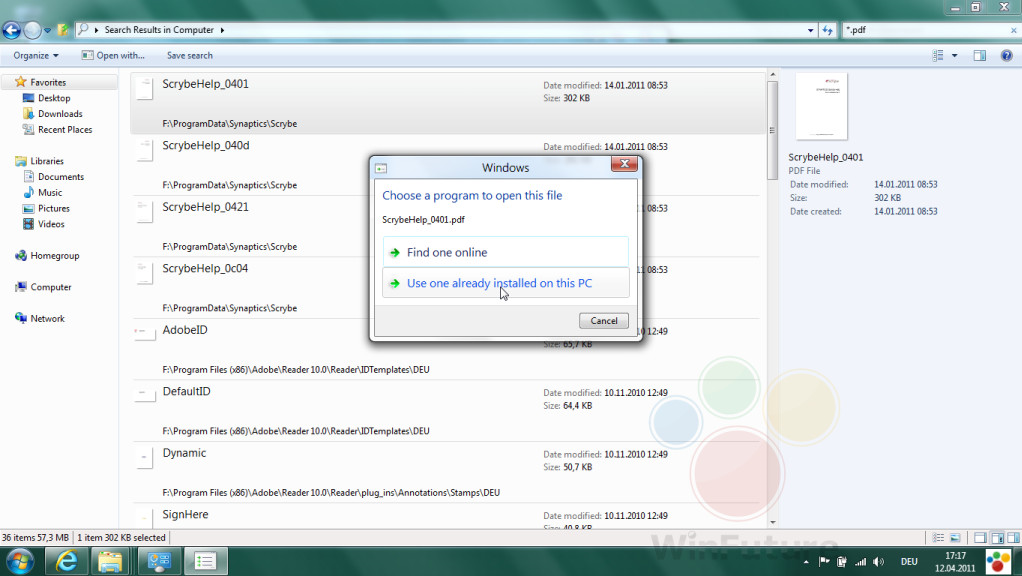Click the Dynamic file icon
This screenshot has height=576, width=1022.
click(x=145, y=457)
